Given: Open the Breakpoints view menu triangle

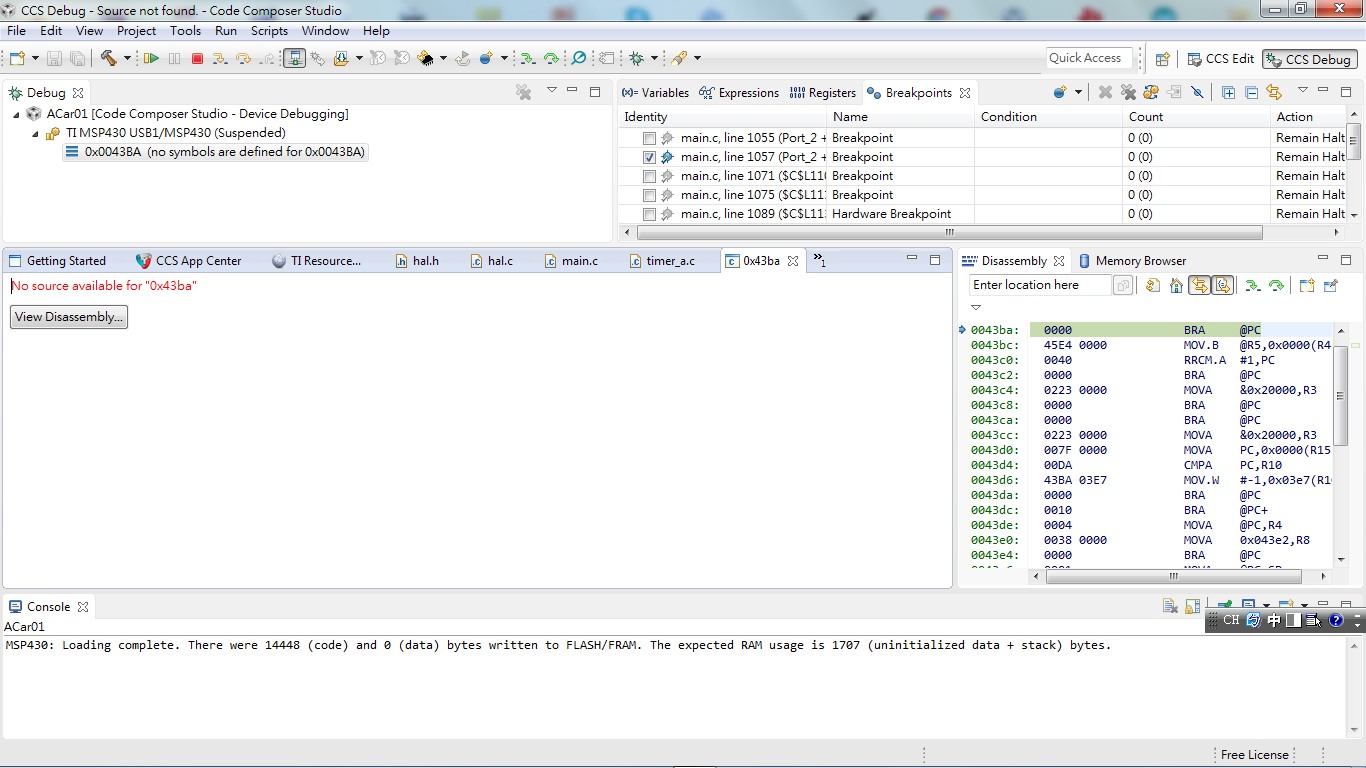Looking at the screenshot, I should 1303,90.
